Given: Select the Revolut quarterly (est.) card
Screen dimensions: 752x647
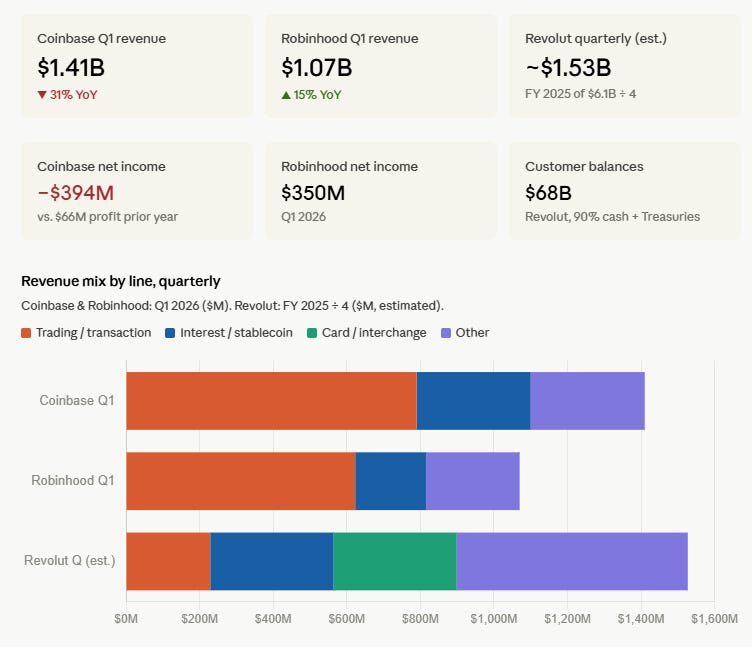Looking at the screenshot, I should 625,66.
